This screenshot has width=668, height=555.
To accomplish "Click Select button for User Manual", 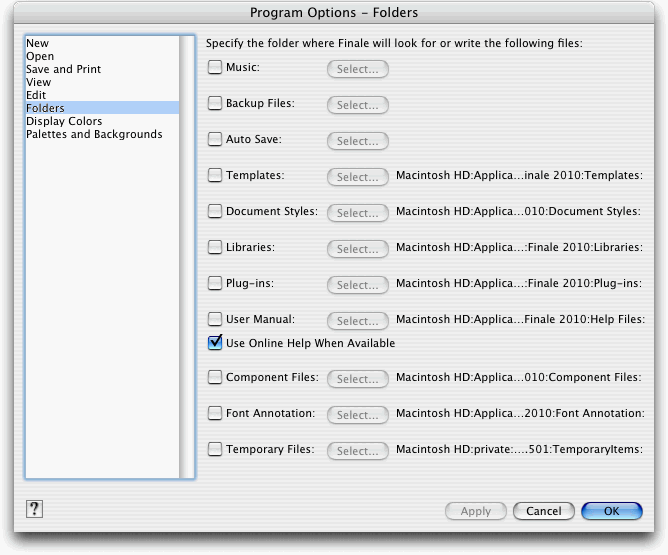I will [x=357, y=321].
